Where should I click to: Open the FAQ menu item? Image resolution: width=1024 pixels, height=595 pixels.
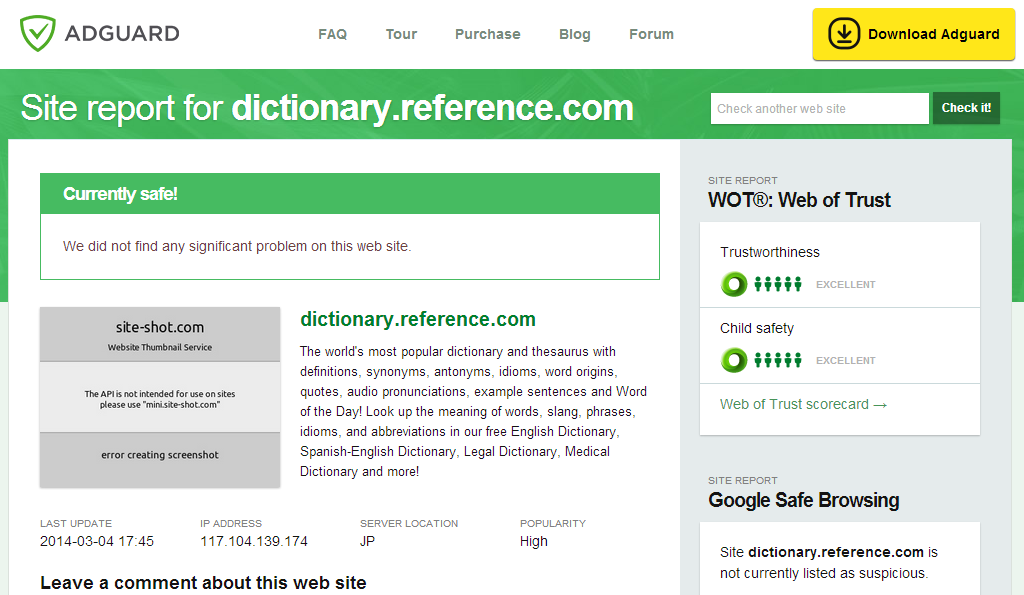click(332, 34)
